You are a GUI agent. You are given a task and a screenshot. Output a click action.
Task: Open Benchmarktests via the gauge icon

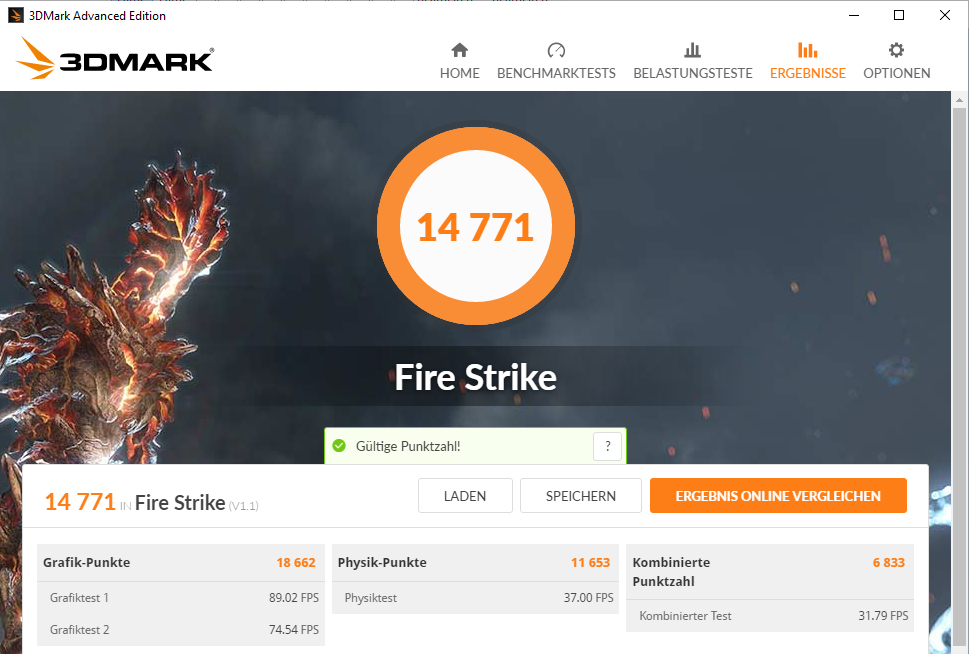click(556, 49)
